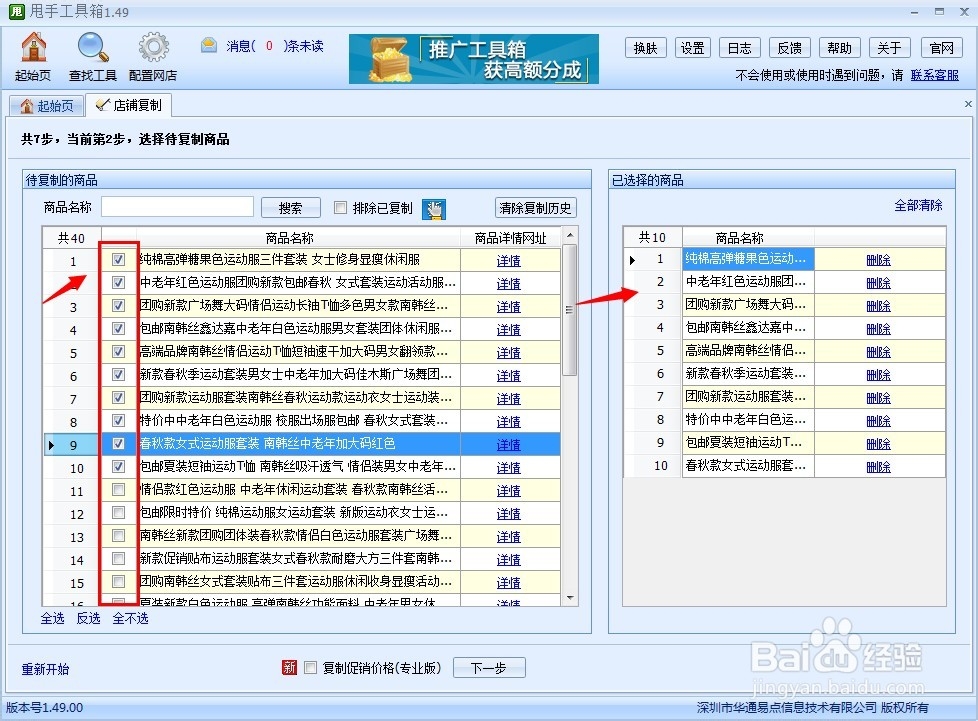Open the 查找工具 magnifier icon

pyautogui.click(x=93, y=57)
